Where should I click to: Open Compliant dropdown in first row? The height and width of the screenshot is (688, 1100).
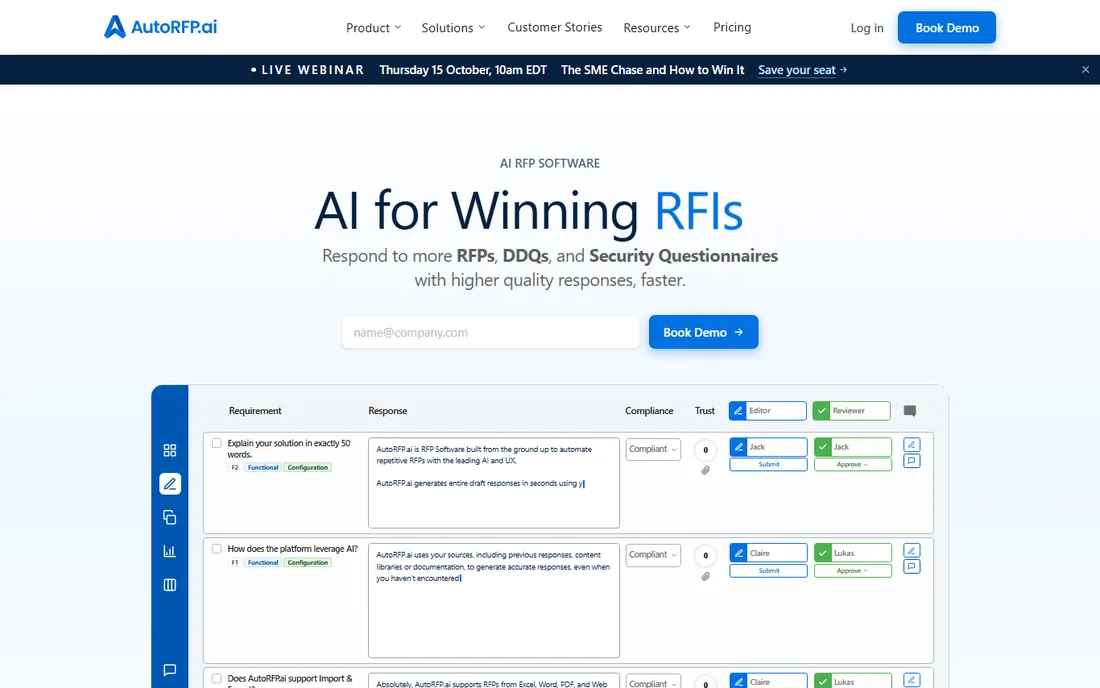[x=653, y=449]
